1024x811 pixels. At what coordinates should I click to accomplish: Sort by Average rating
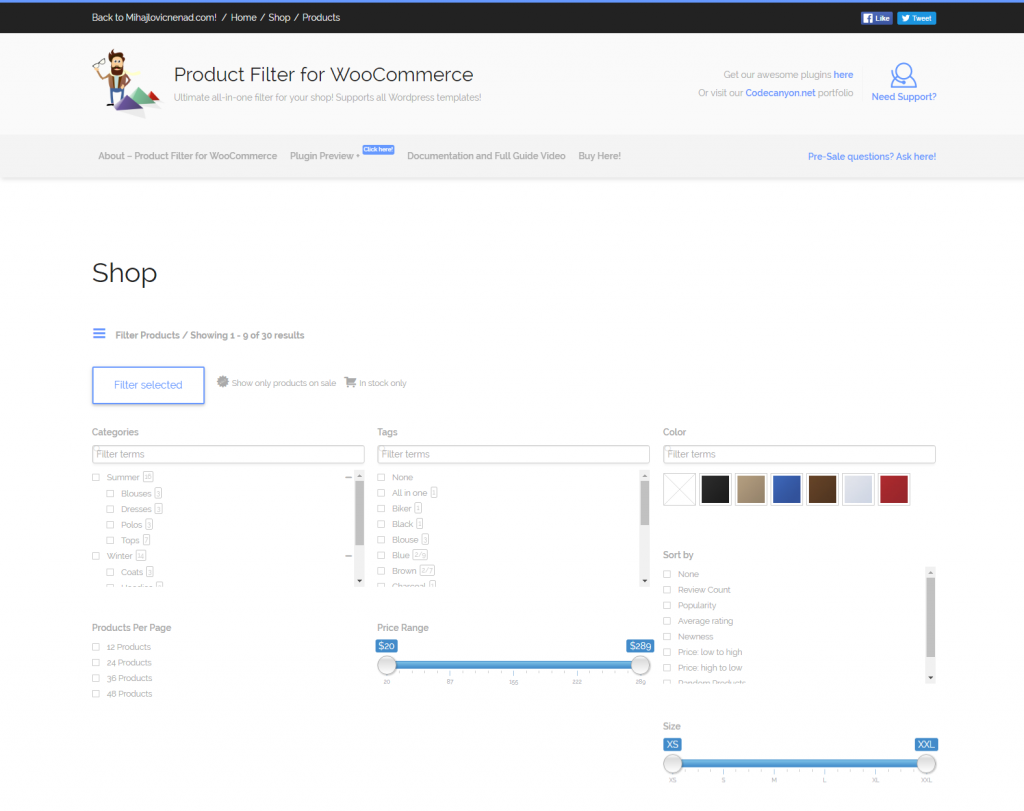click(x=667, y=622)
